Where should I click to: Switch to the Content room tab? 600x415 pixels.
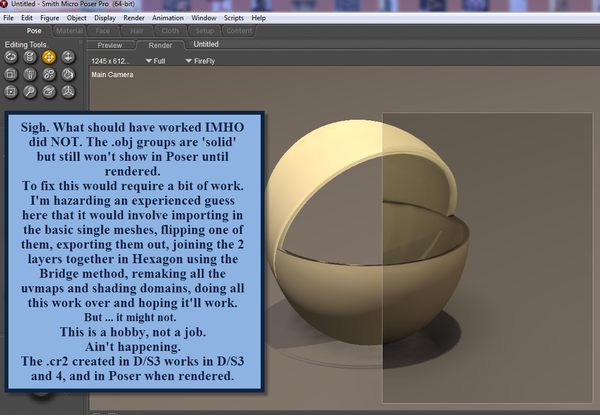[239, 31]
